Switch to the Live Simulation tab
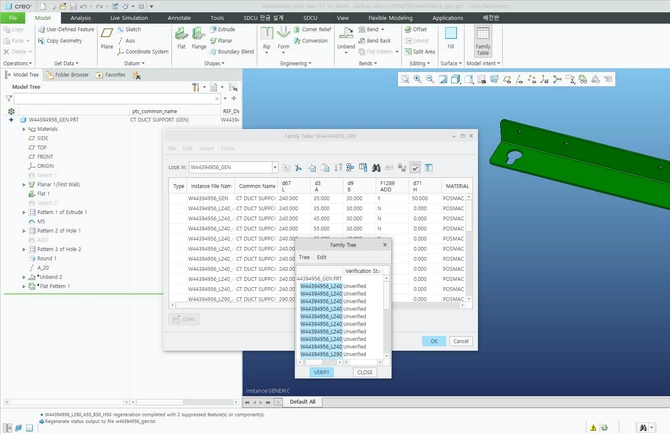The width and height of the screenshot is (670, 434). click(x=129, y=18)
